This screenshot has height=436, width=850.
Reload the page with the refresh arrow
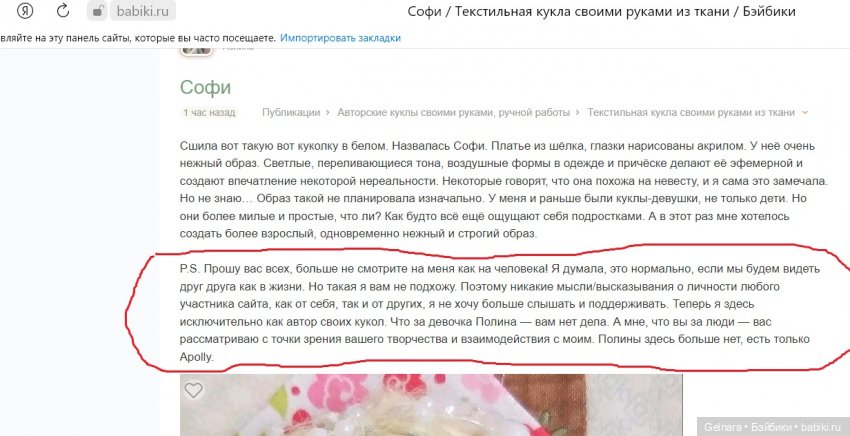tap(63, 11)
